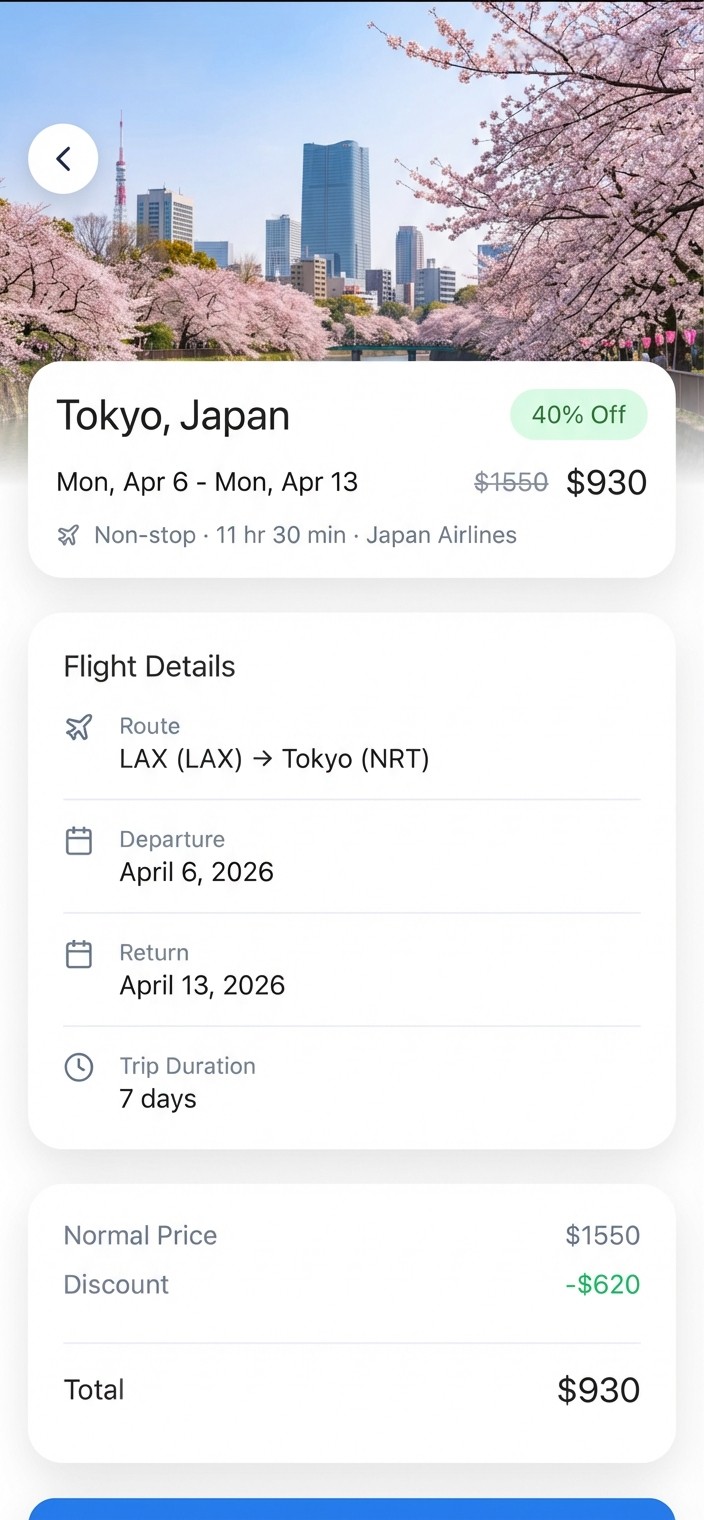
Task: Click the Tokyo, Japan title
Action: (173, 416)
